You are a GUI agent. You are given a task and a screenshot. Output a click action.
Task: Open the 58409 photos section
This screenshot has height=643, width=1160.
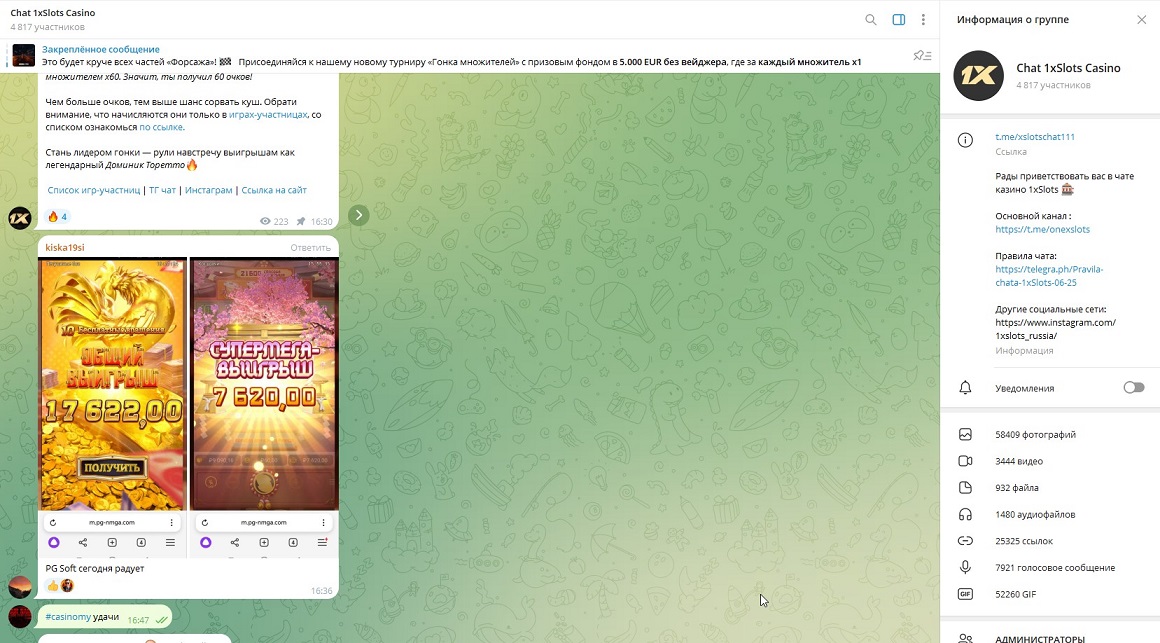coord(1035,435)
